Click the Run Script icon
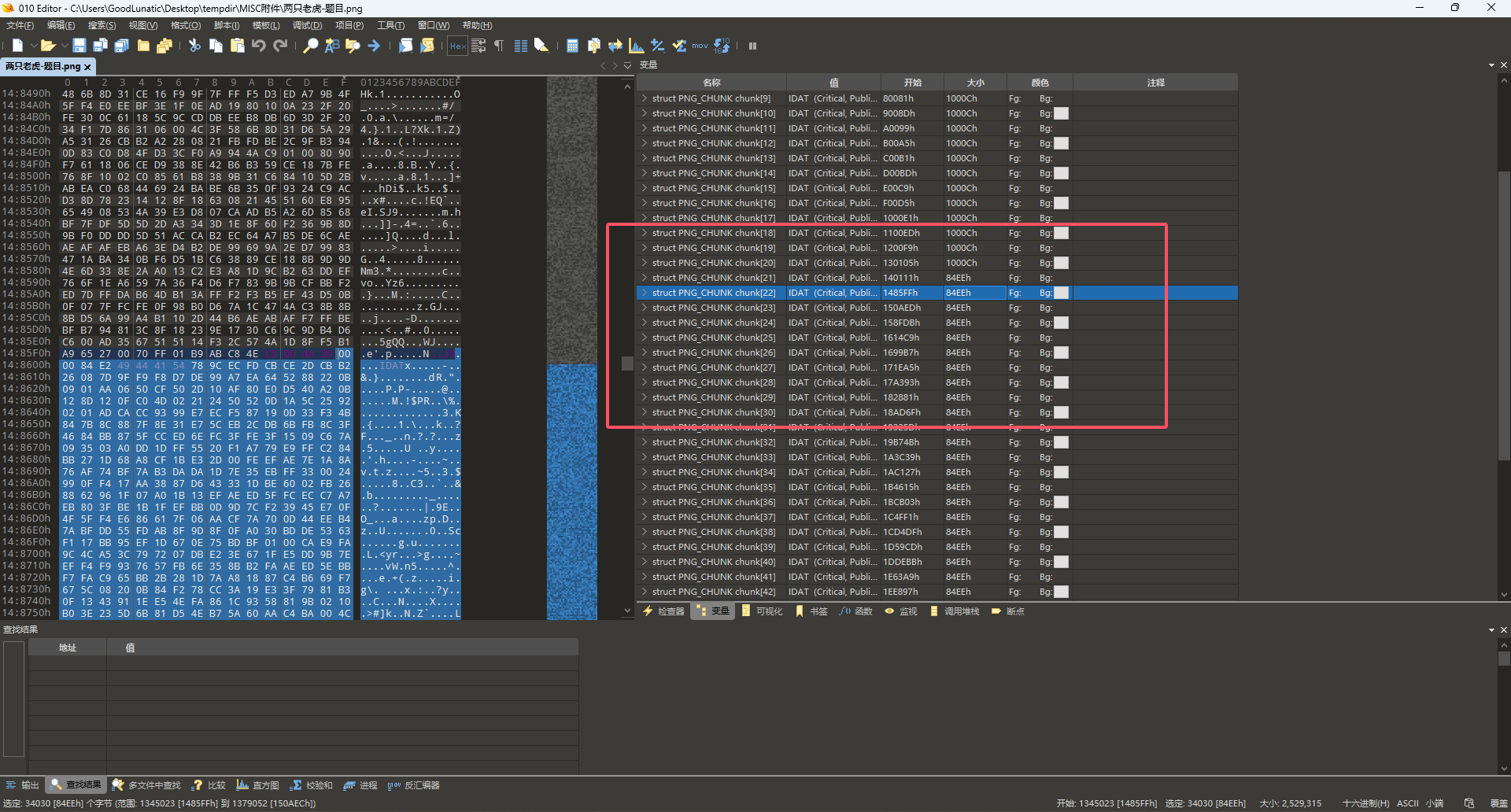Screen dimensions: 1511x812 pos(405,46)
